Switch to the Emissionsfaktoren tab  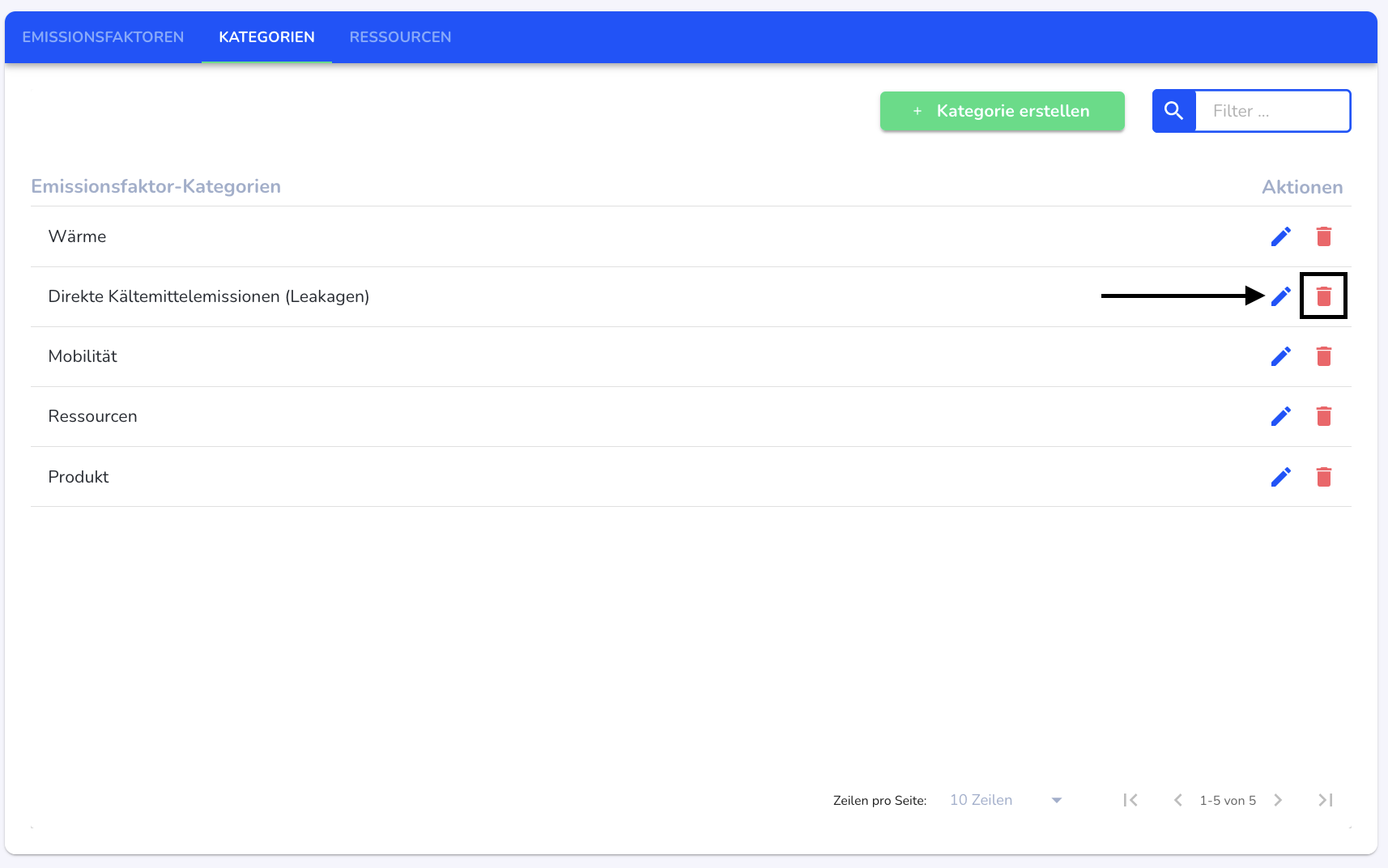click(103, 37)
